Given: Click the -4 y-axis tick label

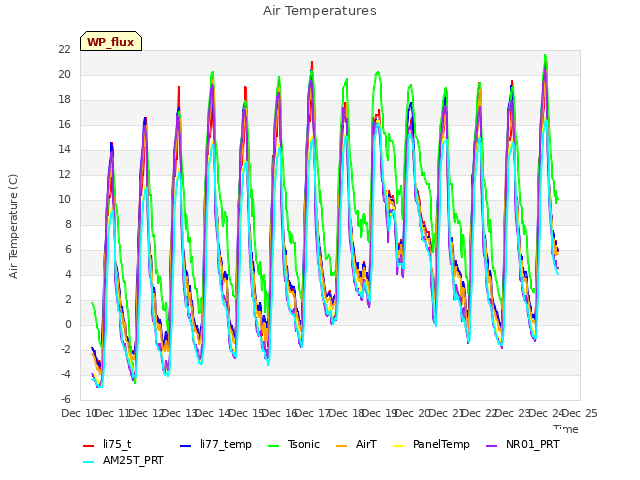Looking at the screenshot, I should [x=66, y=374].
